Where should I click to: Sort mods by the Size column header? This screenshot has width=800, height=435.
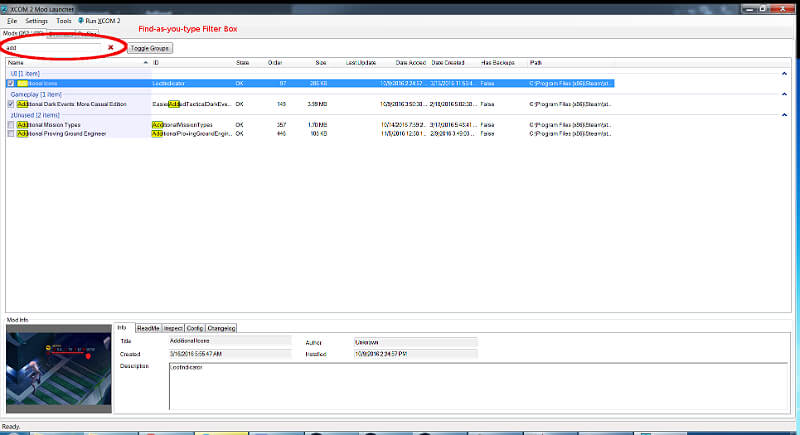[320, 62]
